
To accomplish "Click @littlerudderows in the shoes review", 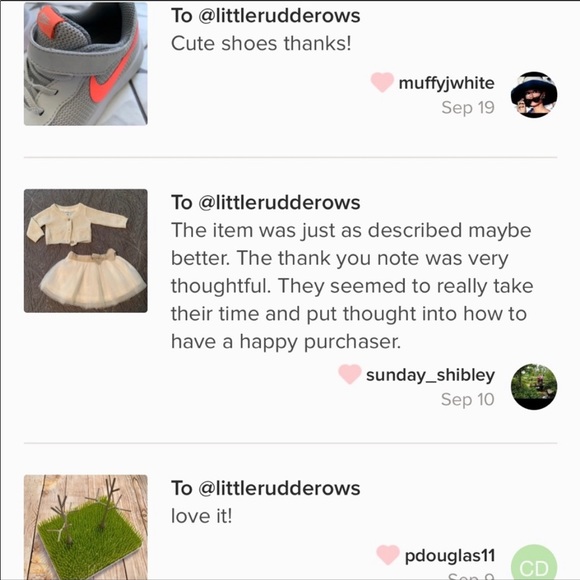I will 279,16.
